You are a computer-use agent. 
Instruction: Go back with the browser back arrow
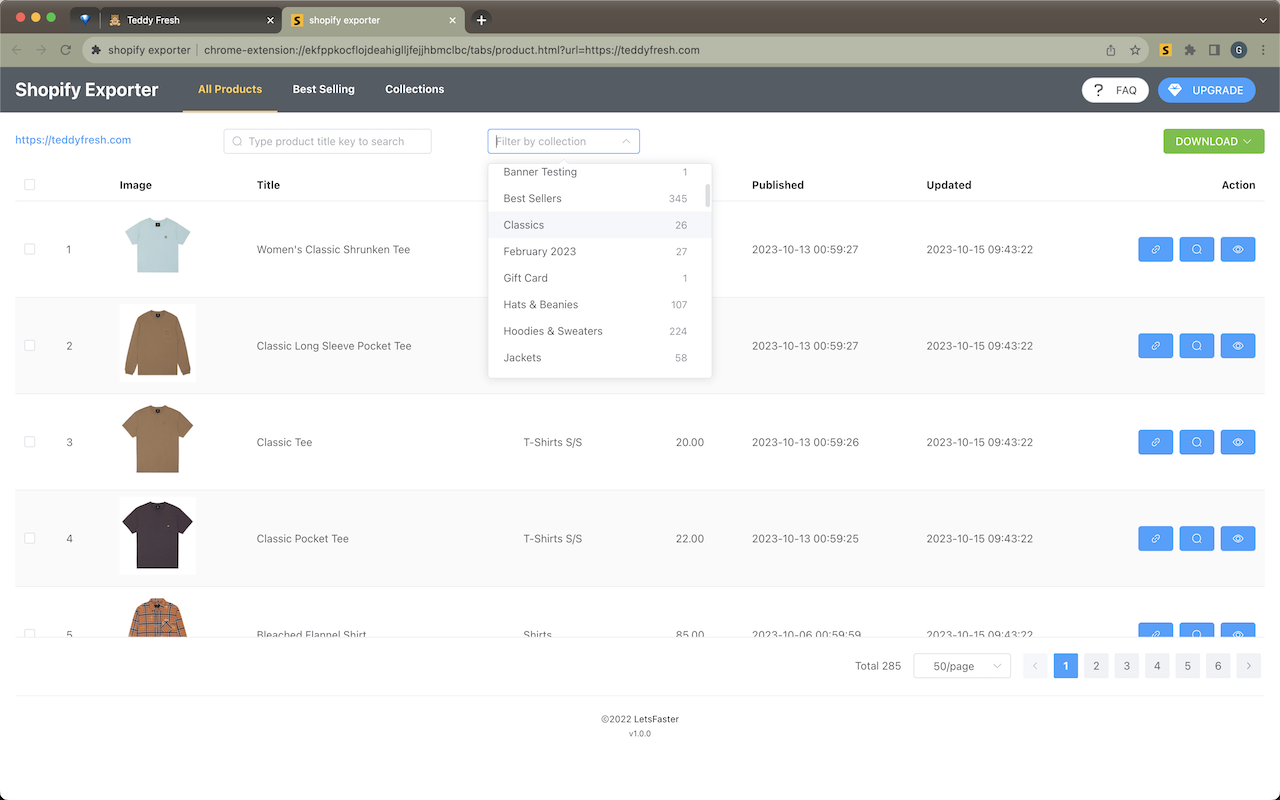coord(17,50)
